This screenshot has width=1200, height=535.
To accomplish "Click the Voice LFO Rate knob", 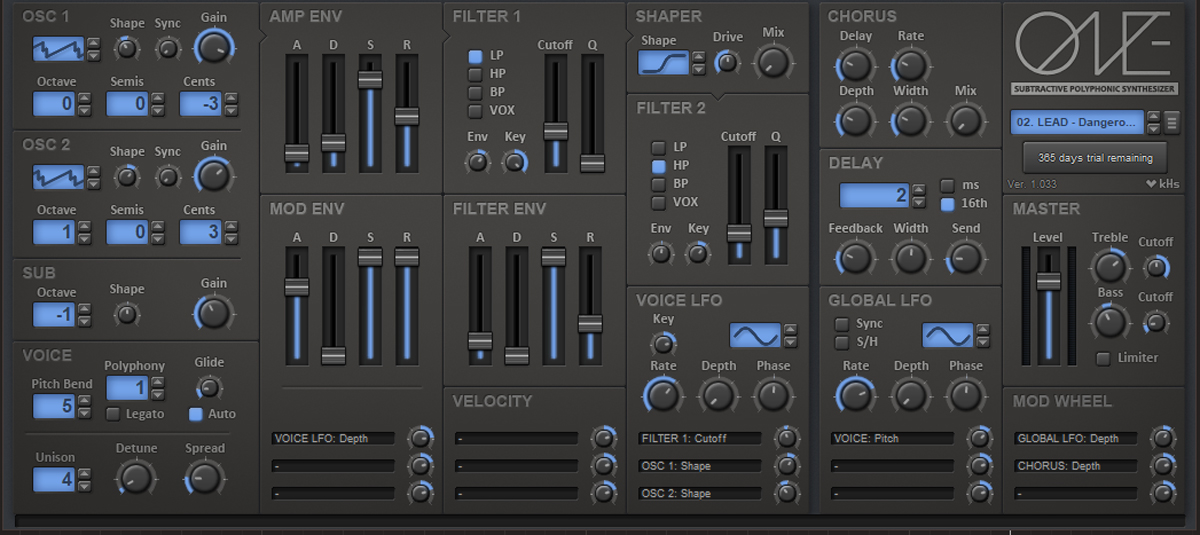I will point(662,395).
